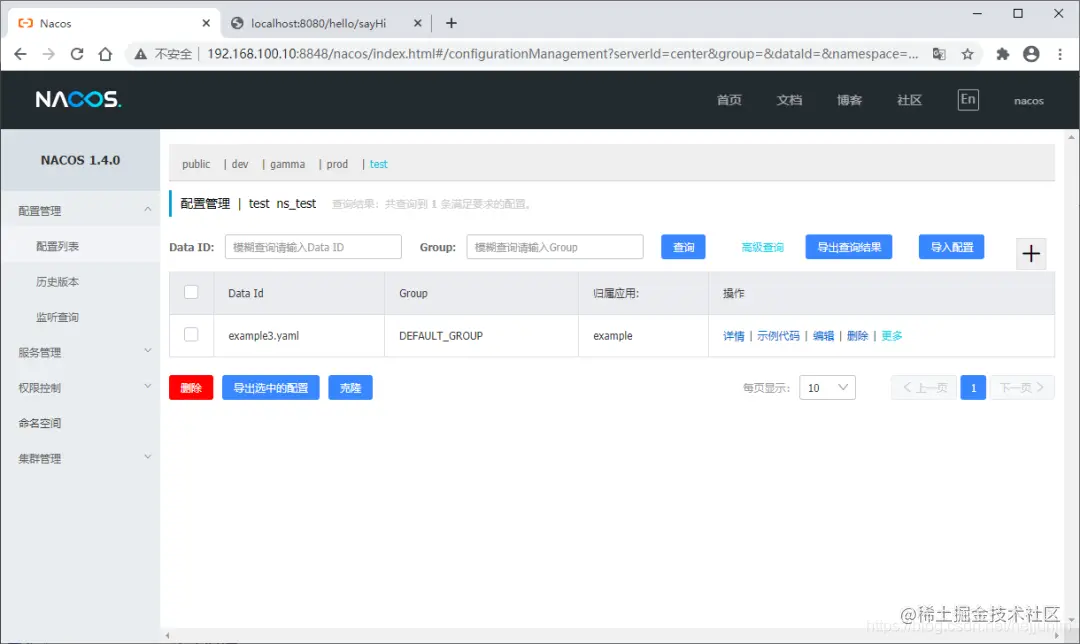Click 导出选中的配置 button
Screen dimensions: 1080x644
pos(271,388)
